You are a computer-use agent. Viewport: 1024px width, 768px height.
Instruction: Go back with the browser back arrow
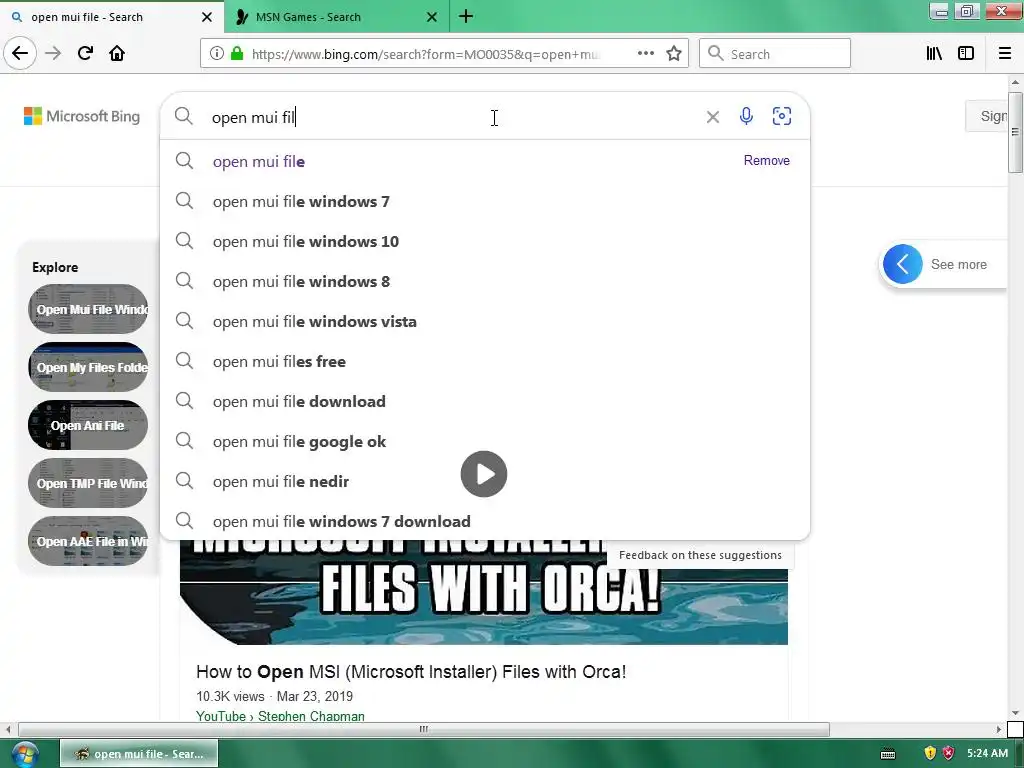coord(20,54)
